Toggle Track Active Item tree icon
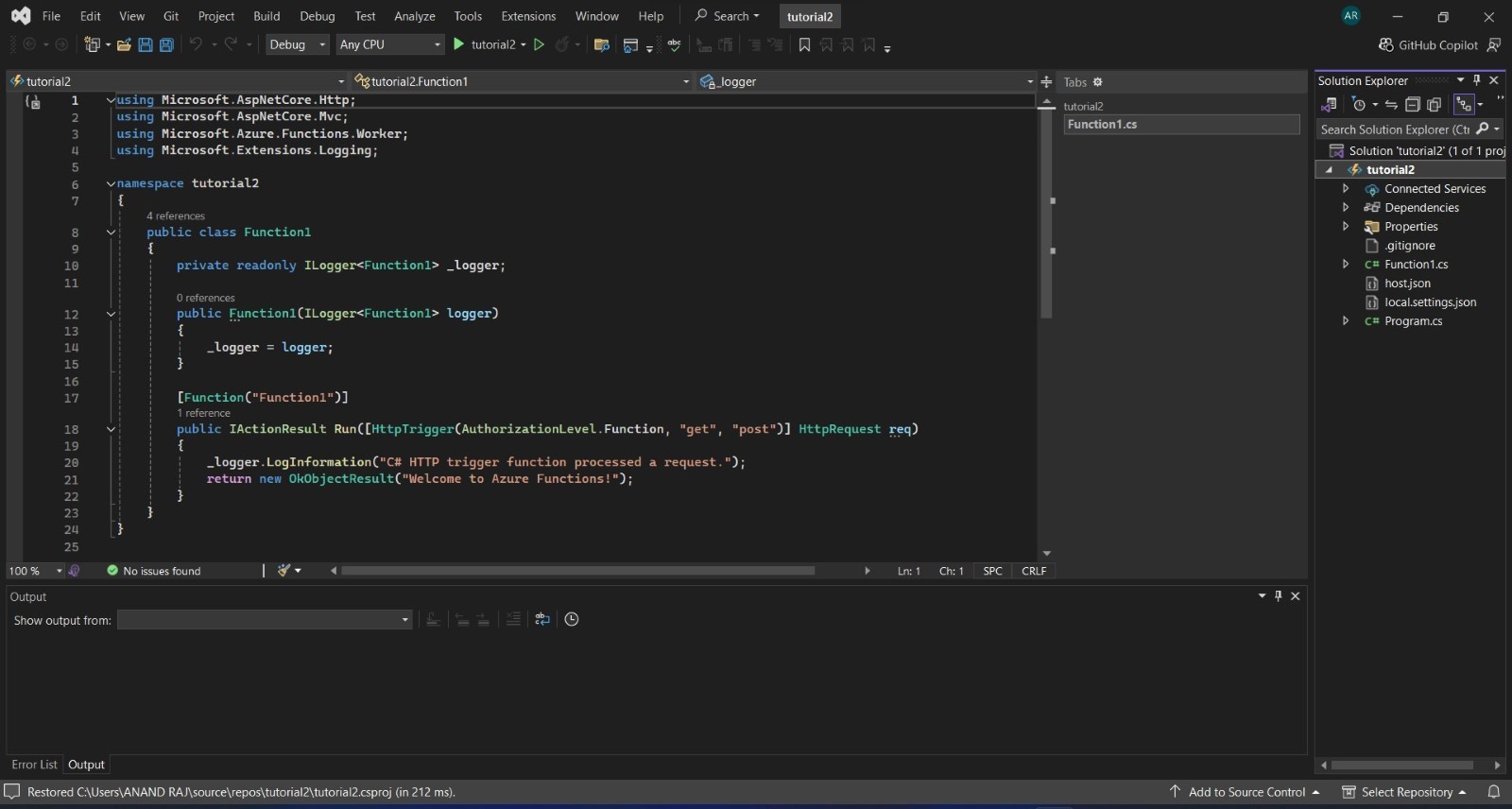Screen dimensions: 1512x809 coord(1464,104)
